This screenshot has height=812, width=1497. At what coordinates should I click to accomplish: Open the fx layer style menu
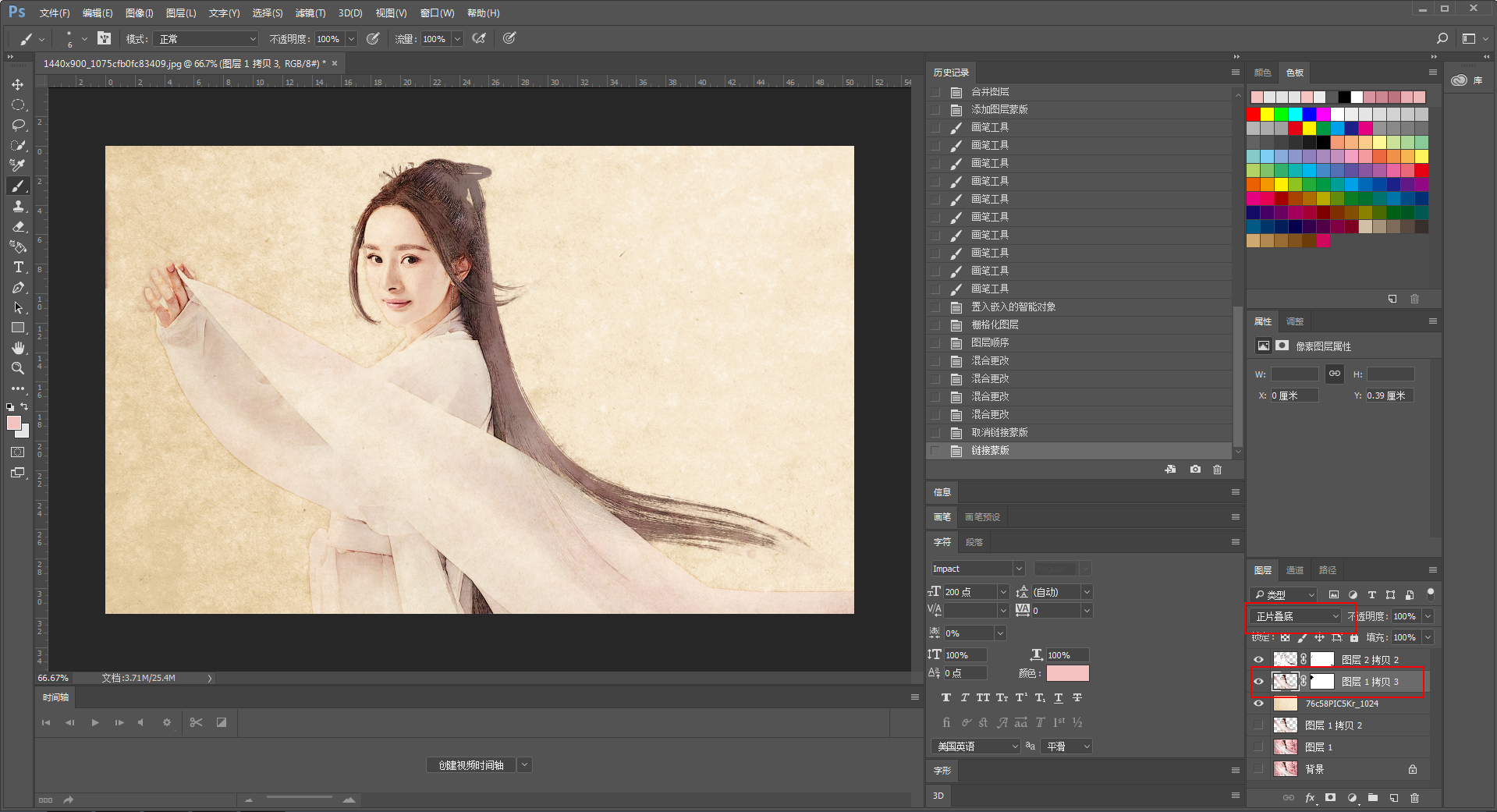click(1310, 798)
